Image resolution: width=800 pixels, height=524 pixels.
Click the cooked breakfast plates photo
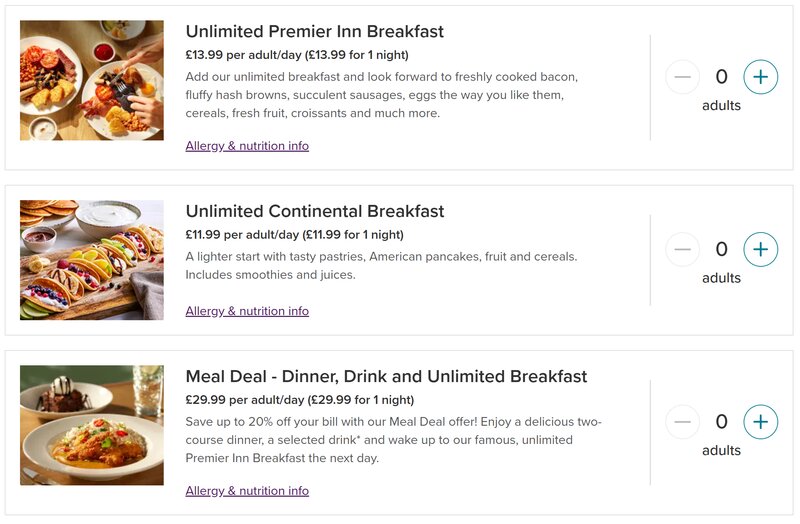[x=92, y=80]
